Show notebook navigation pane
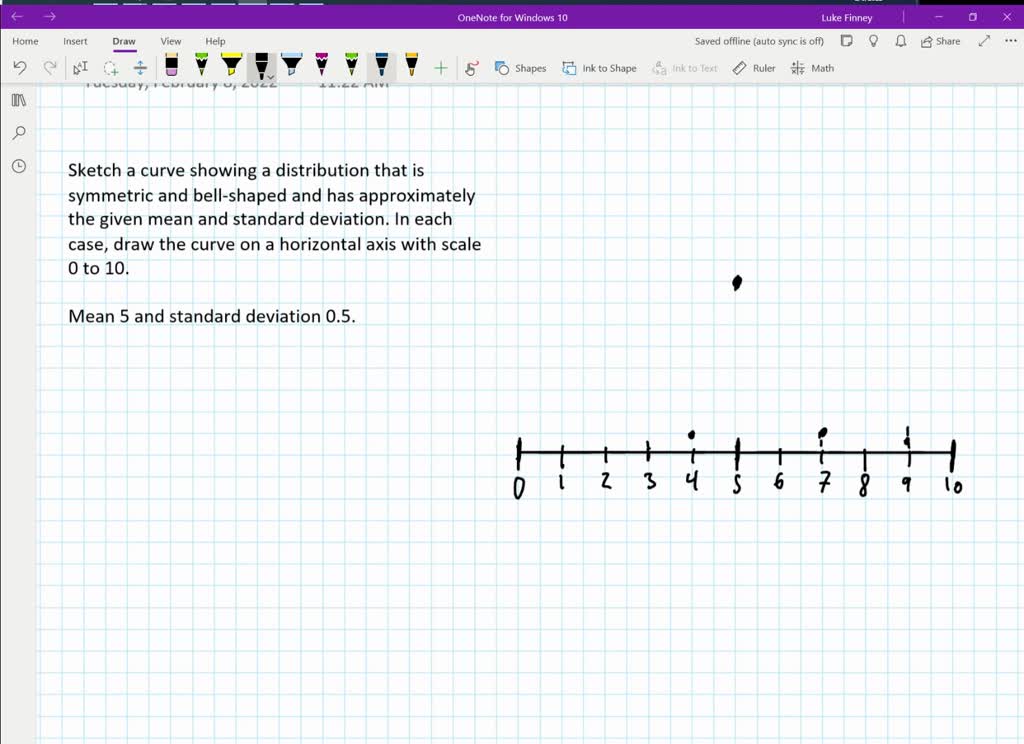This screenshot has width=1024, height=744. pos(19,100)
